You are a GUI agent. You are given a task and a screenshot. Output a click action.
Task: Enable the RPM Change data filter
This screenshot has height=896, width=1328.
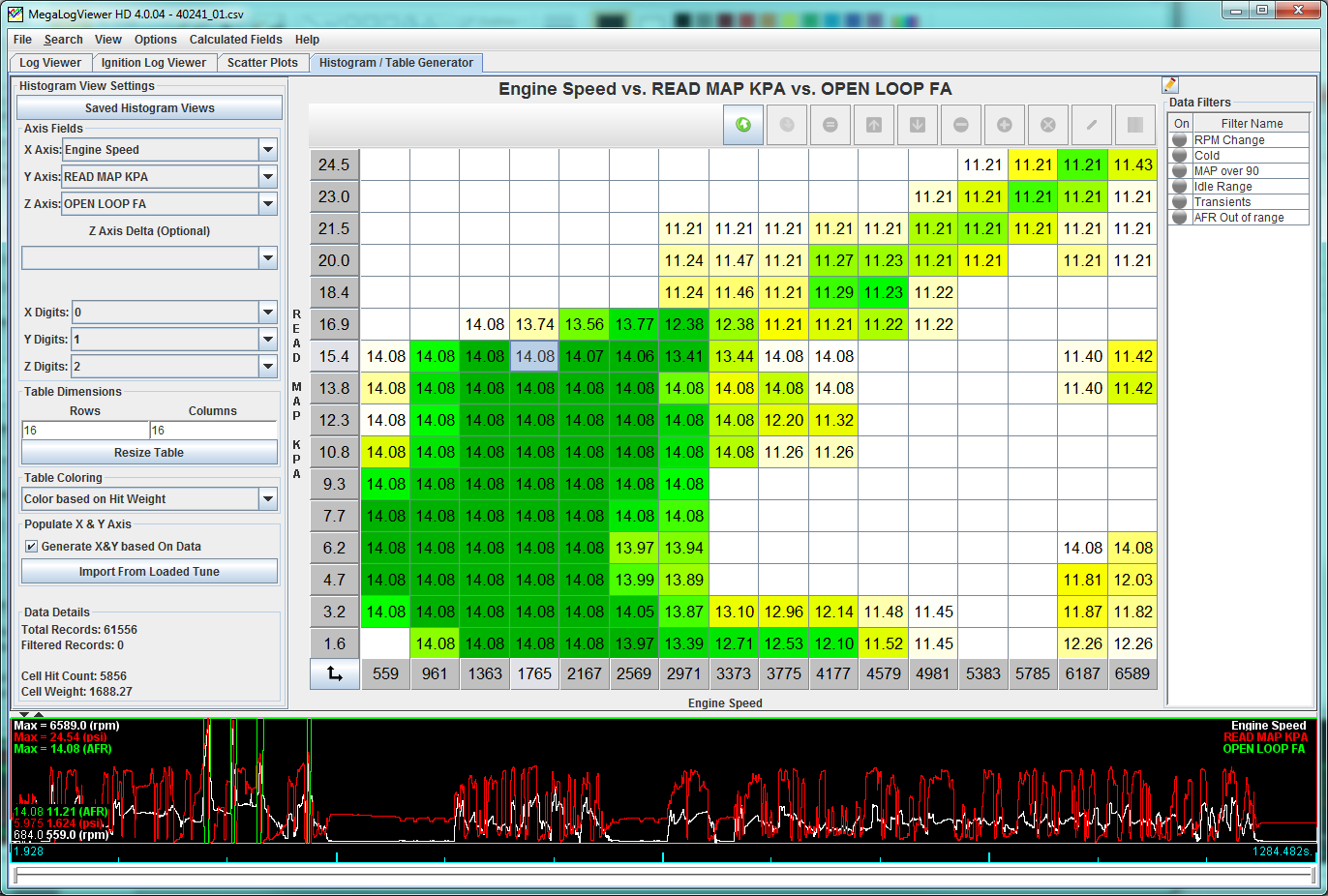1180,140
